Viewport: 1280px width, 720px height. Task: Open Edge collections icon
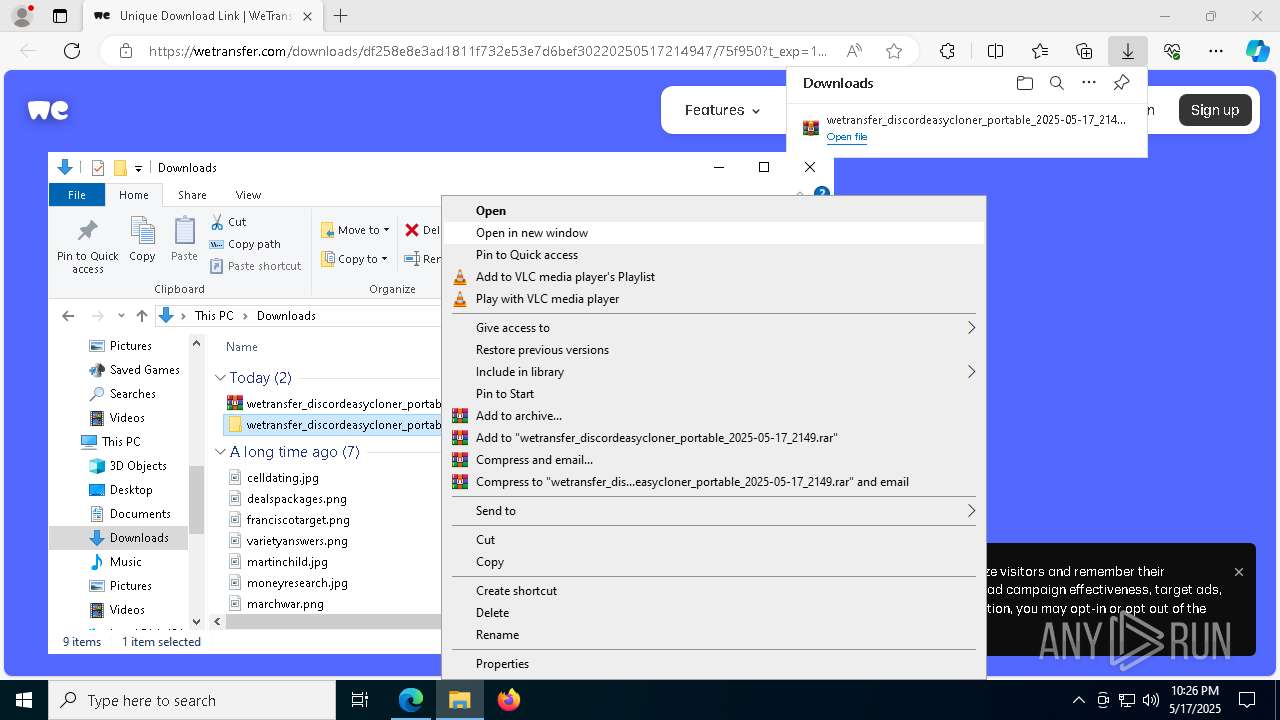(1084, 51)
